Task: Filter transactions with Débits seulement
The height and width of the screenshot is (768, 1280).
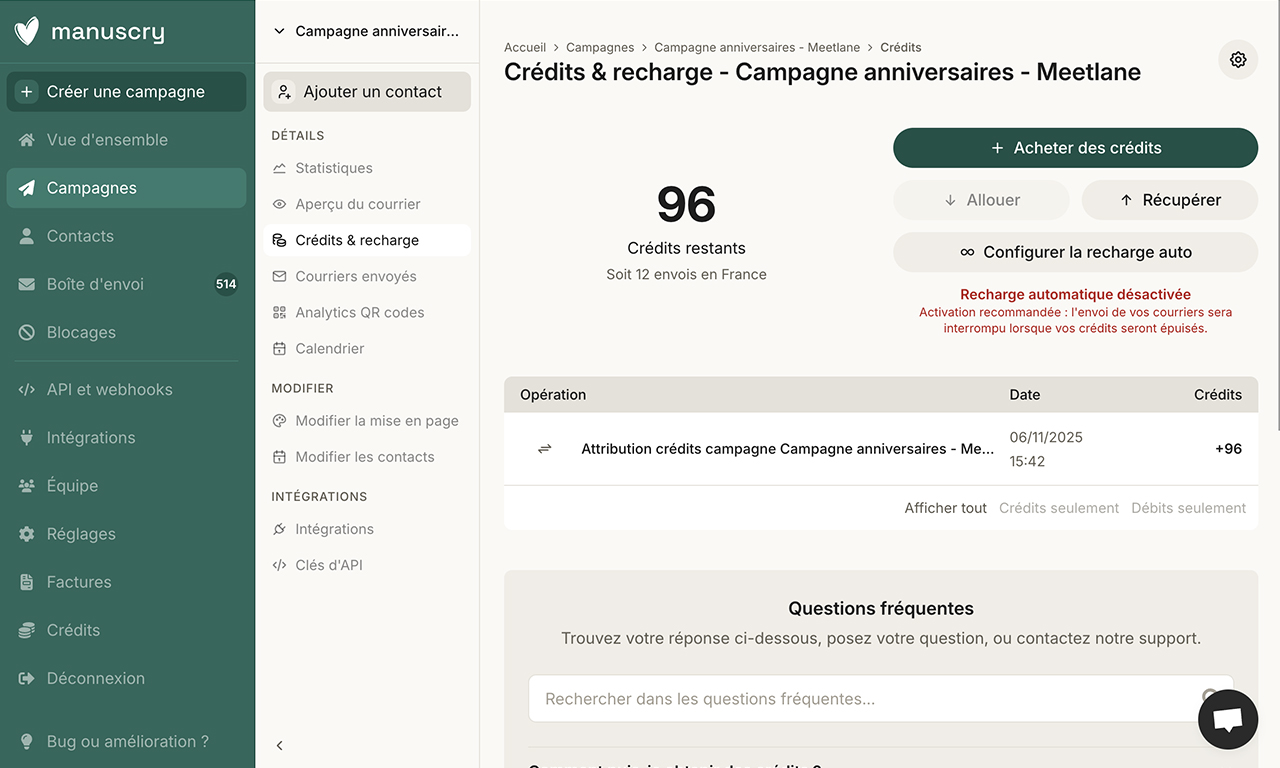Action: click(x=1189, y=507)
